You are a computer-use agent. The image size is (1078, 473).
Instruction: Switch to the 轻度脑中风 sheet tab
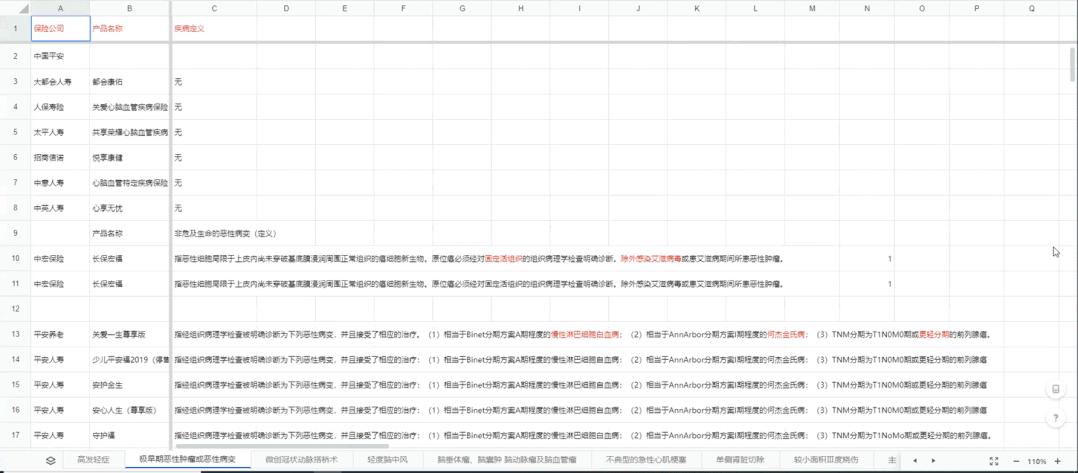[x=387, y=460]
